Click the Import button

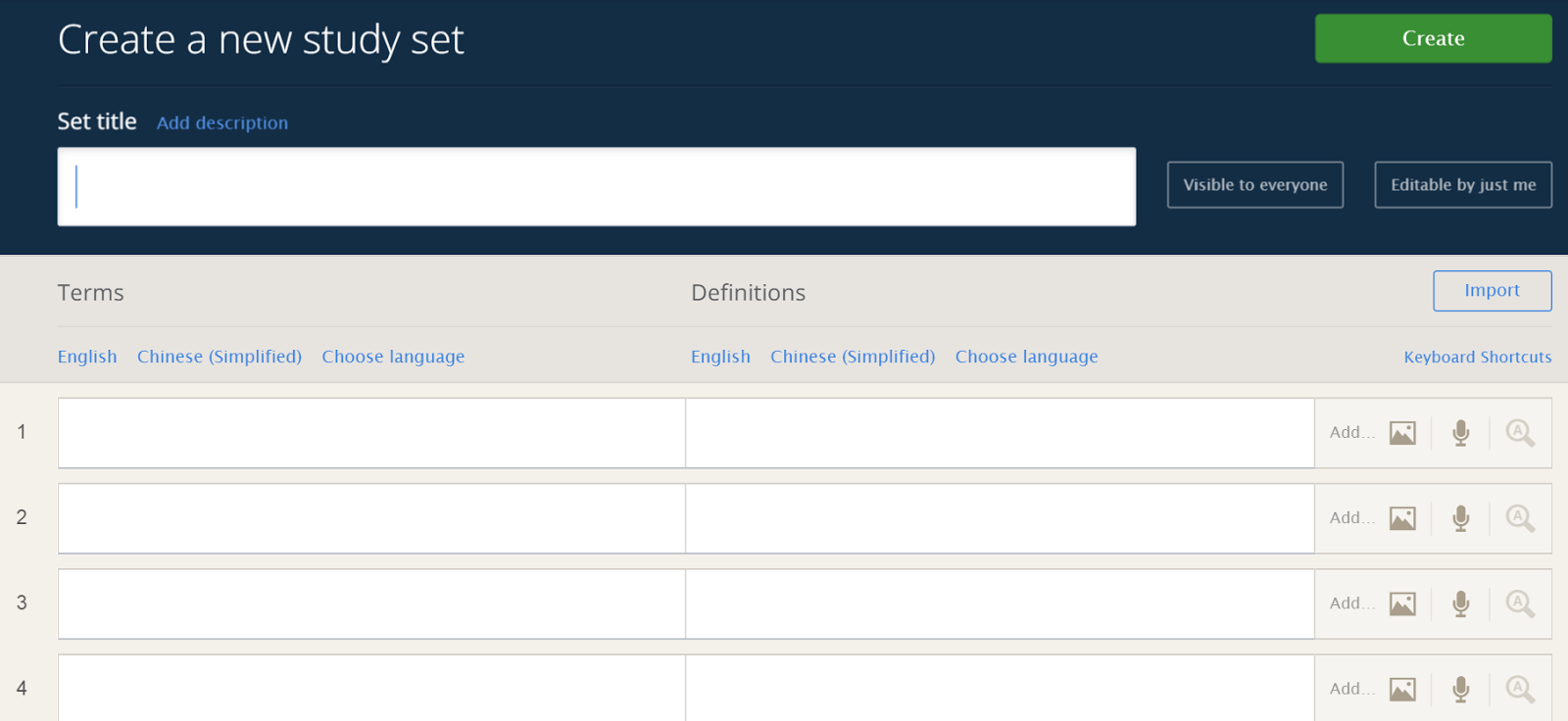[x=1492, y=291]
